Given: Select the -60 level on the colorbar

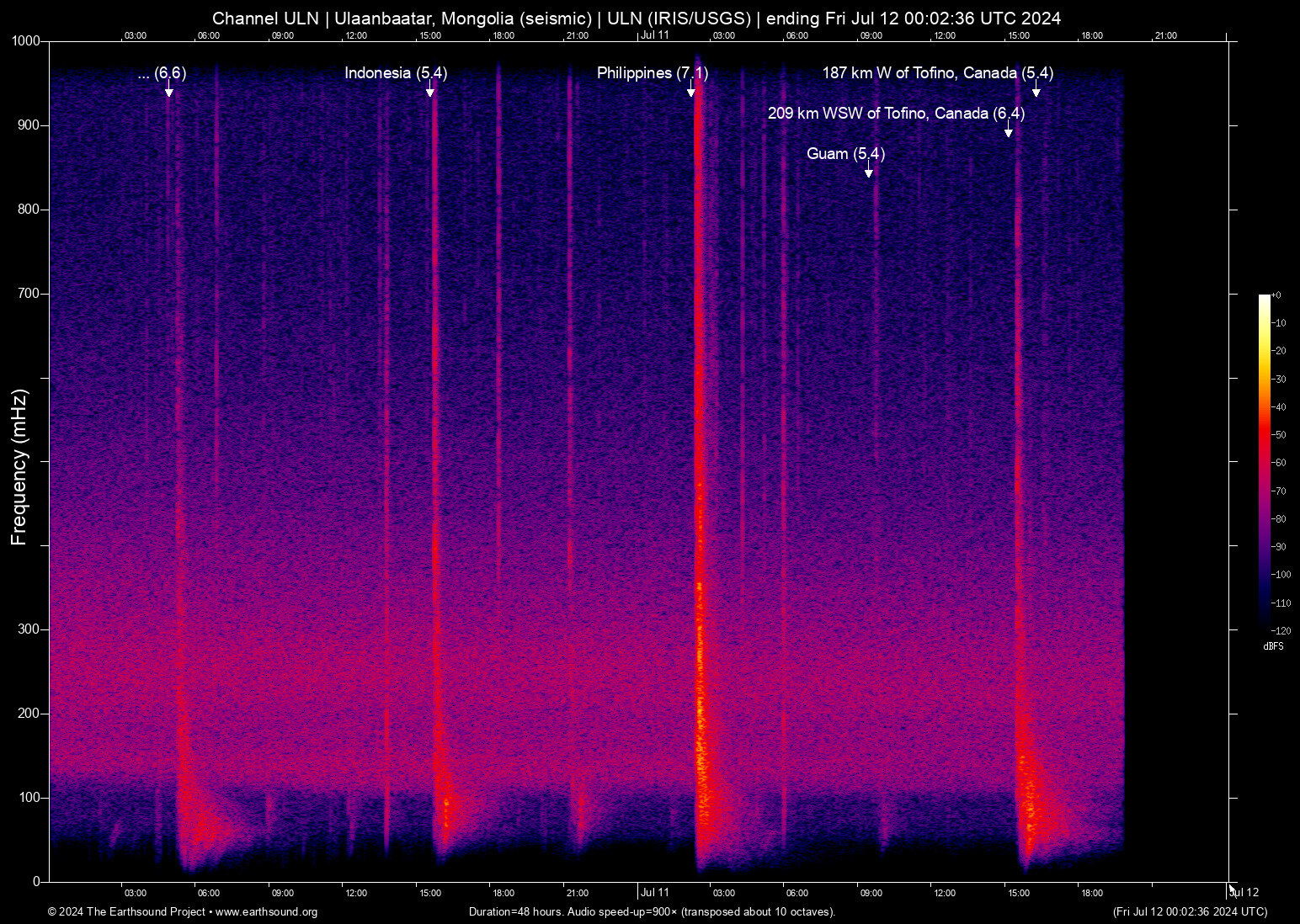Looking at the screenshot, I should 1280,462.
